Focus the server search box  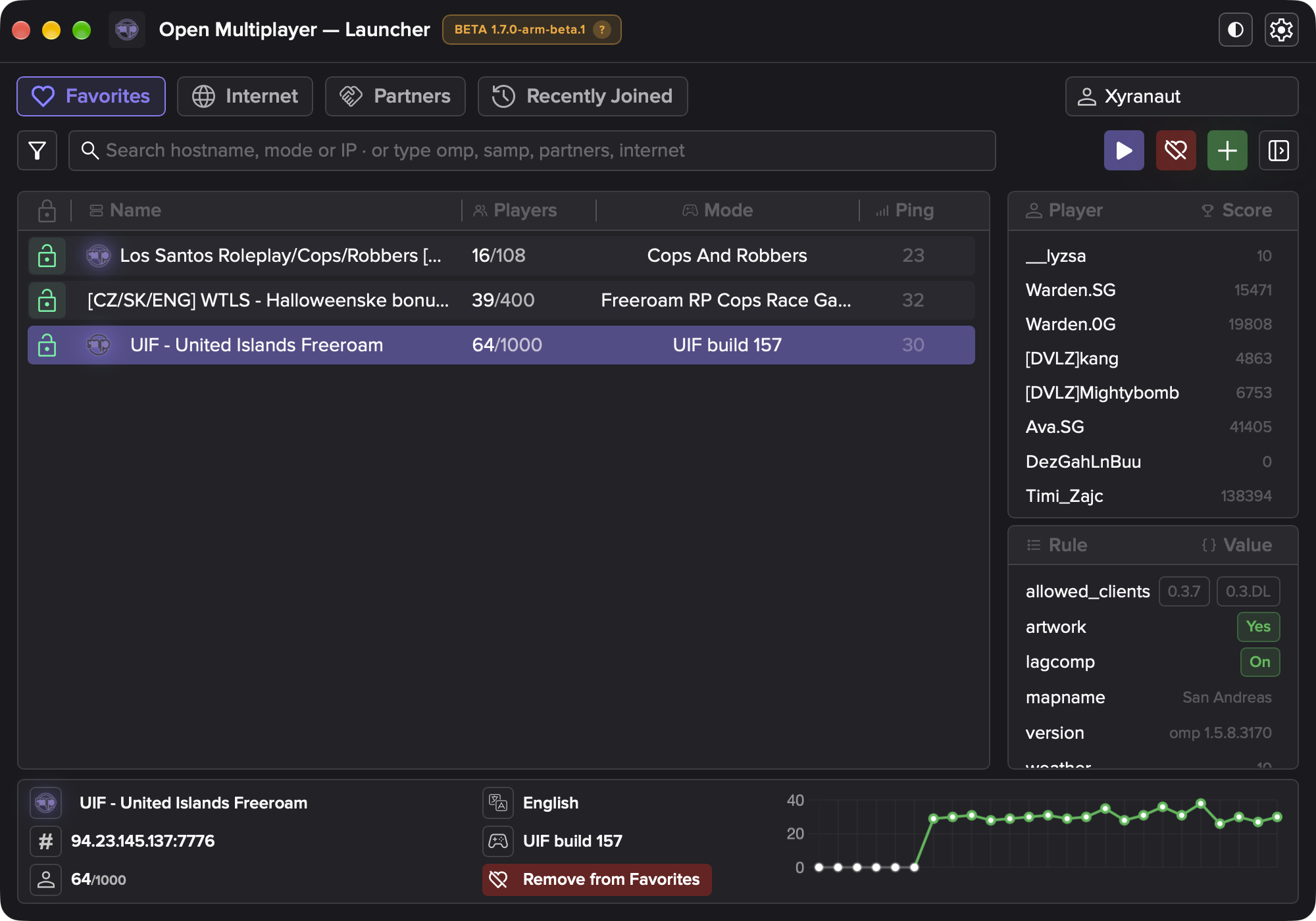pos(532,151)
